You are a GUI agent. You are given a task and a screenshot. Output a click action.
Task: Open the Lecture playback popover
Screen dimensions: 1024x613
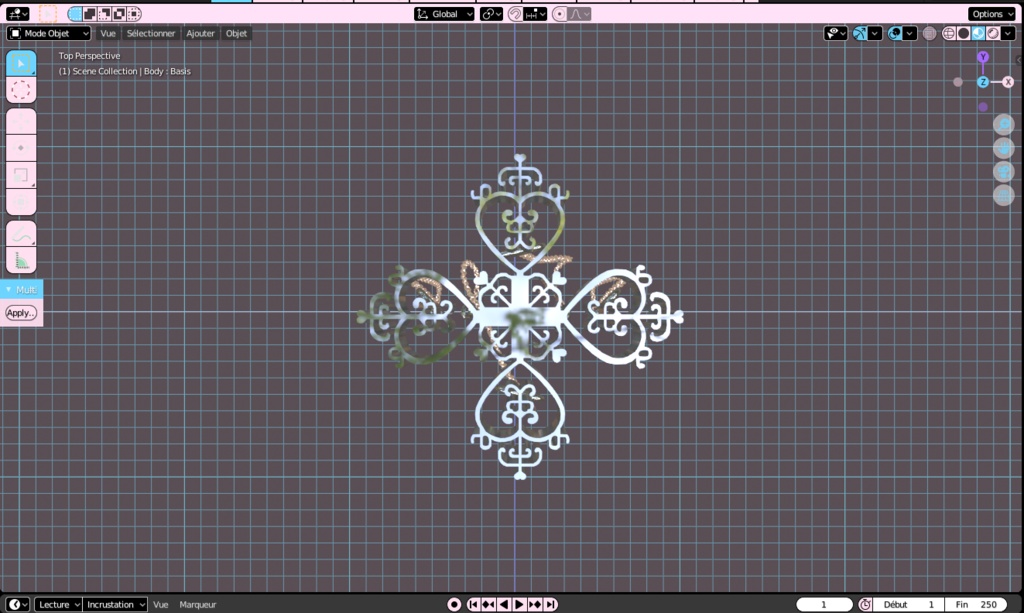coord(58,605)
